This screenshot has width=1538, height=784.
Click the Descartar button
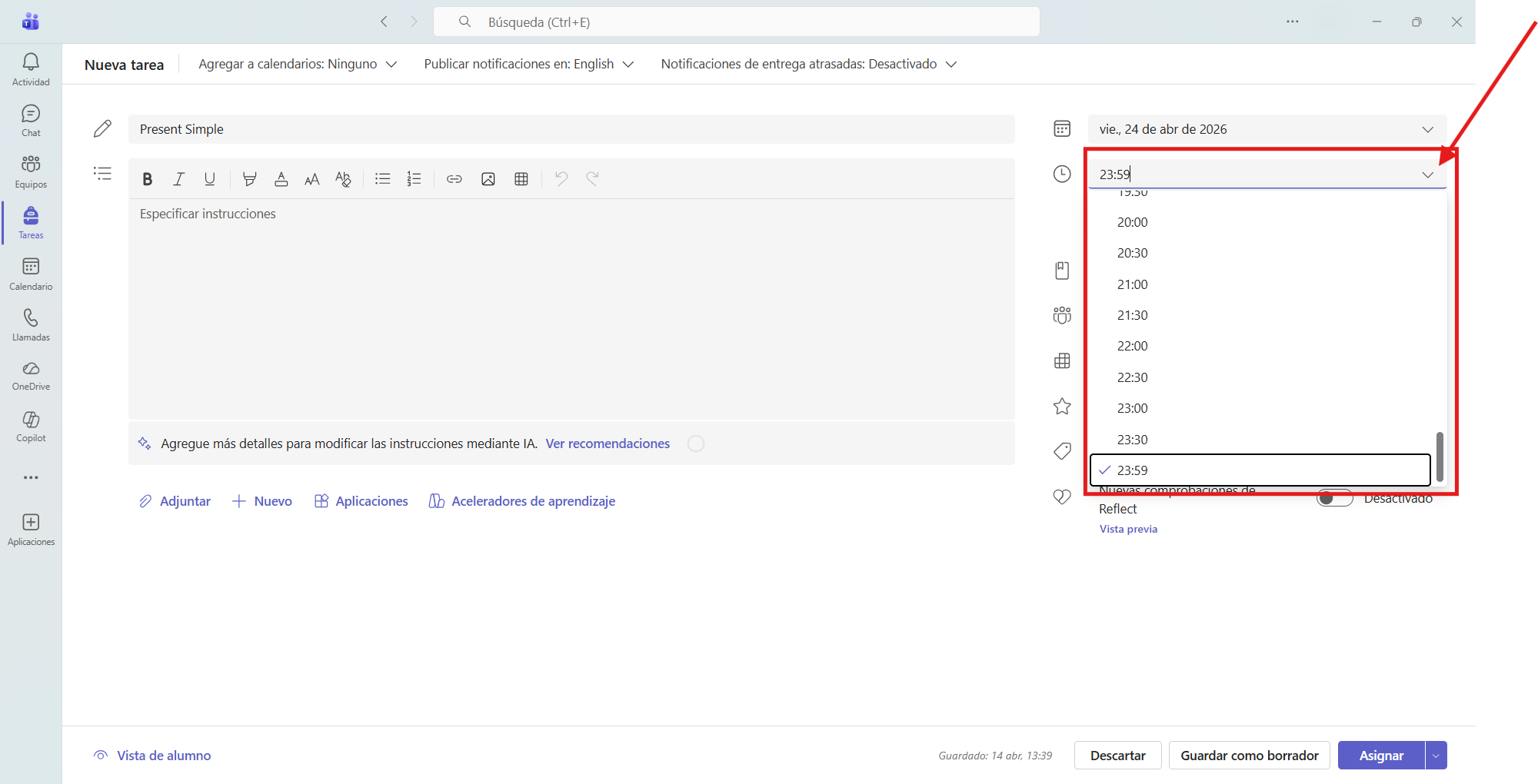pyautogui.click(x=1117, y=756)
